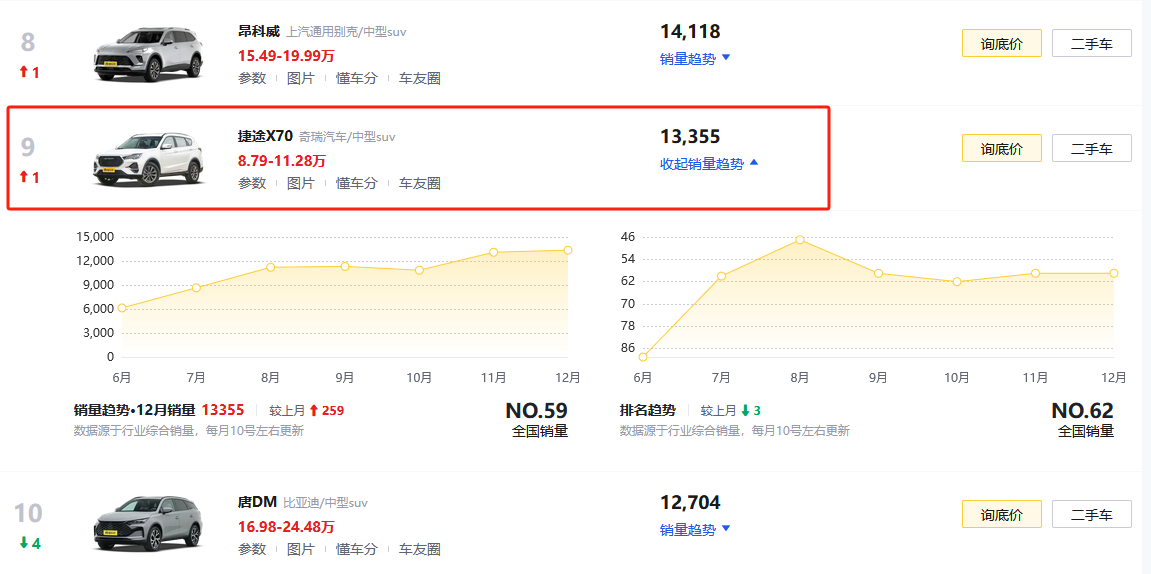Image resolution: width=1151 pixels, height=574 pixels.
Task: Select 7月 data point on sales chart
Action: click(x=196, y=288)
